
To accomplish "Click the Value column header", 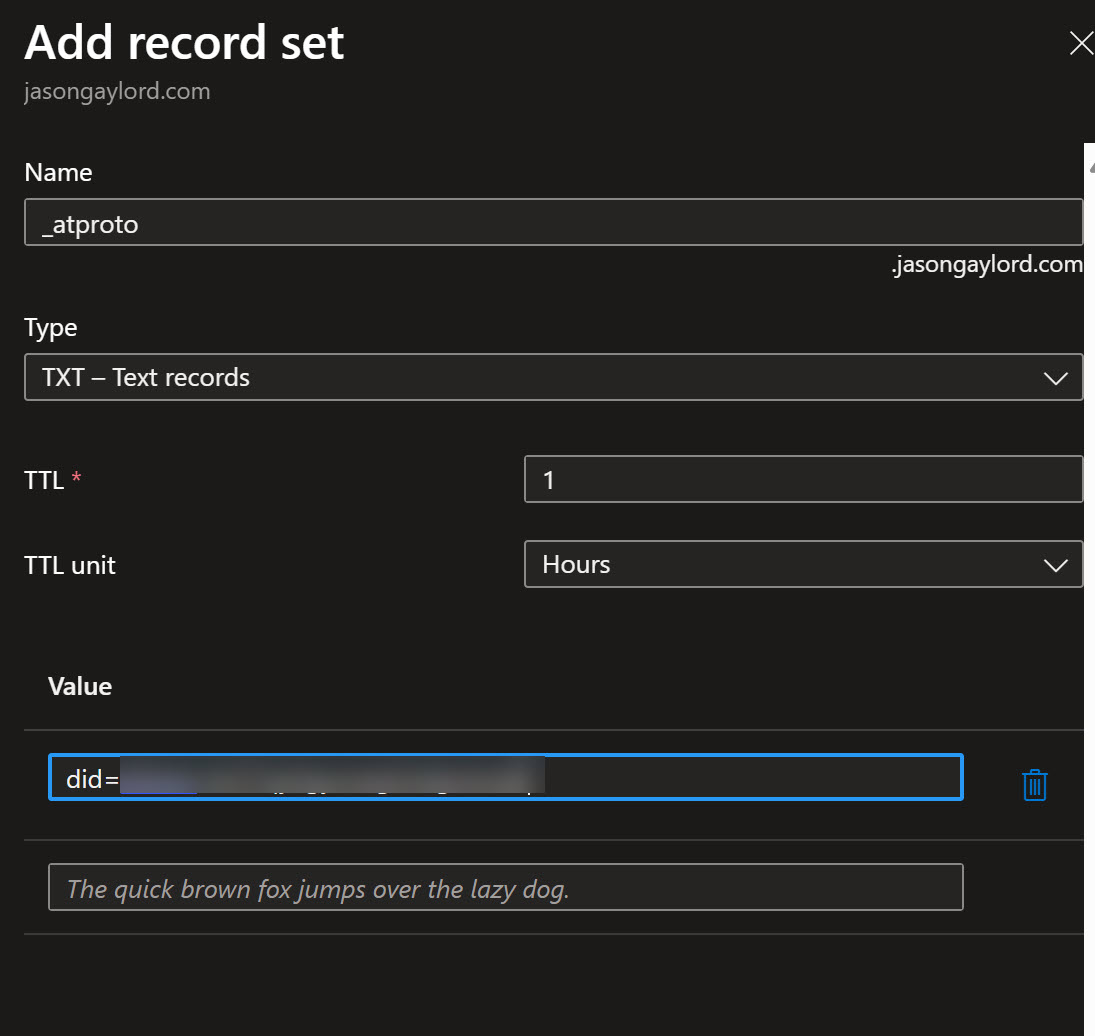I will (80, 686).
